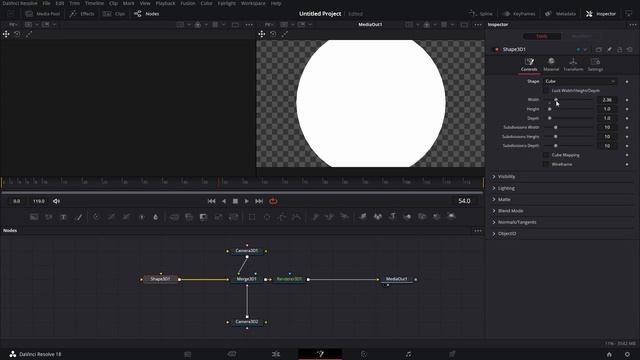This screenshot has width=640, height=360.
Task: Toggle keyframe dot for Height
Action: pos(627,109)
